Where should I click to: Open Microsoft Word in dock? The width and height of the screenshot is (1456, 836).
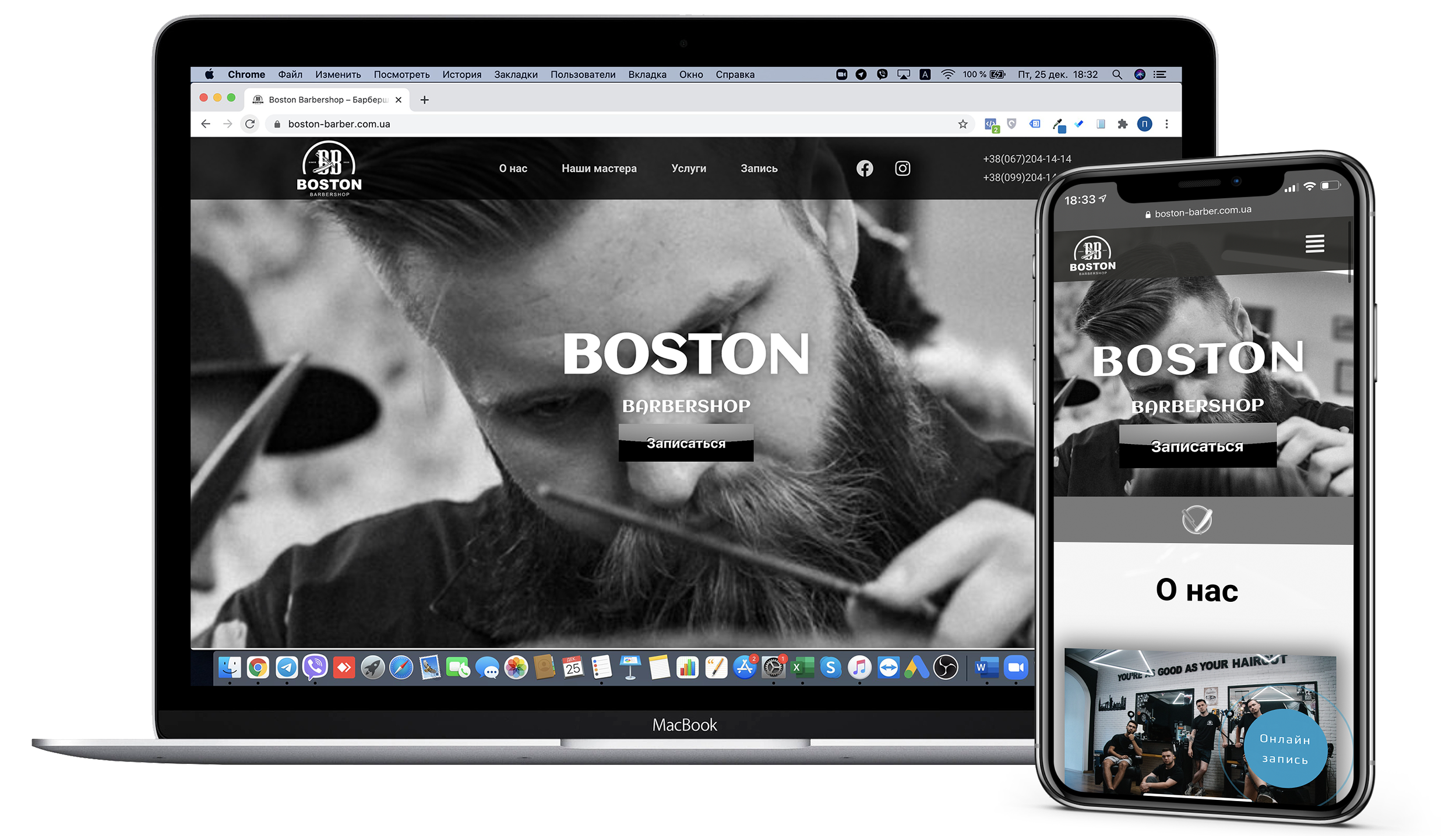point(986,668)
